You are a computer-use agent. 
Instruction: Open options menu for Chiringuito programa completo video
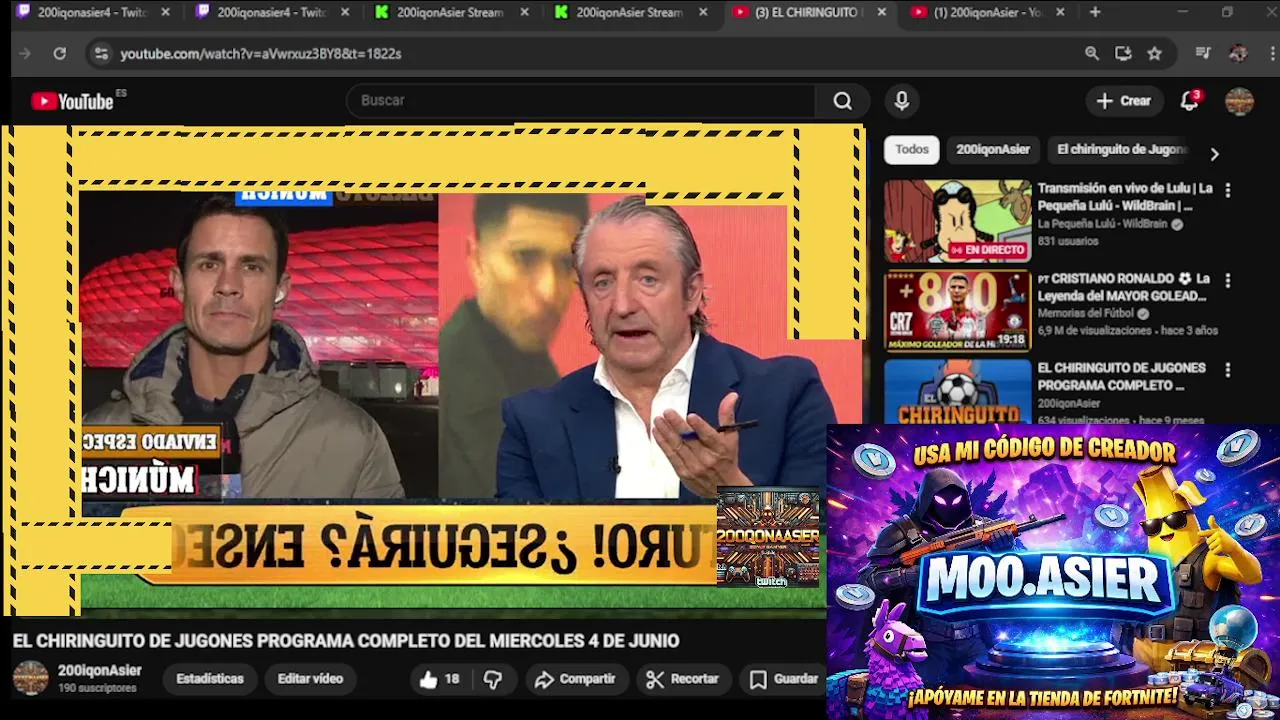(1228, 370)
